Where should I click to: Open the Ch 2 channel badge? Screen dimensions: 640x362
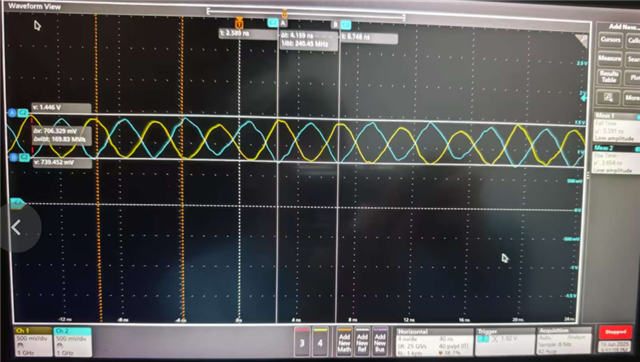[x=72, y=342]
